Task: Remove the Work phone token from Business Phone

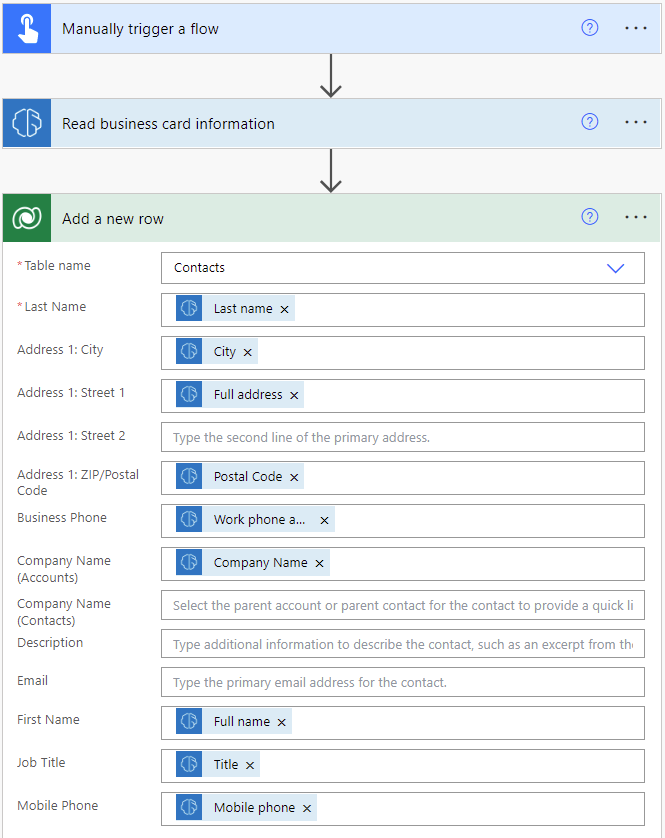Action: [324, 521]
